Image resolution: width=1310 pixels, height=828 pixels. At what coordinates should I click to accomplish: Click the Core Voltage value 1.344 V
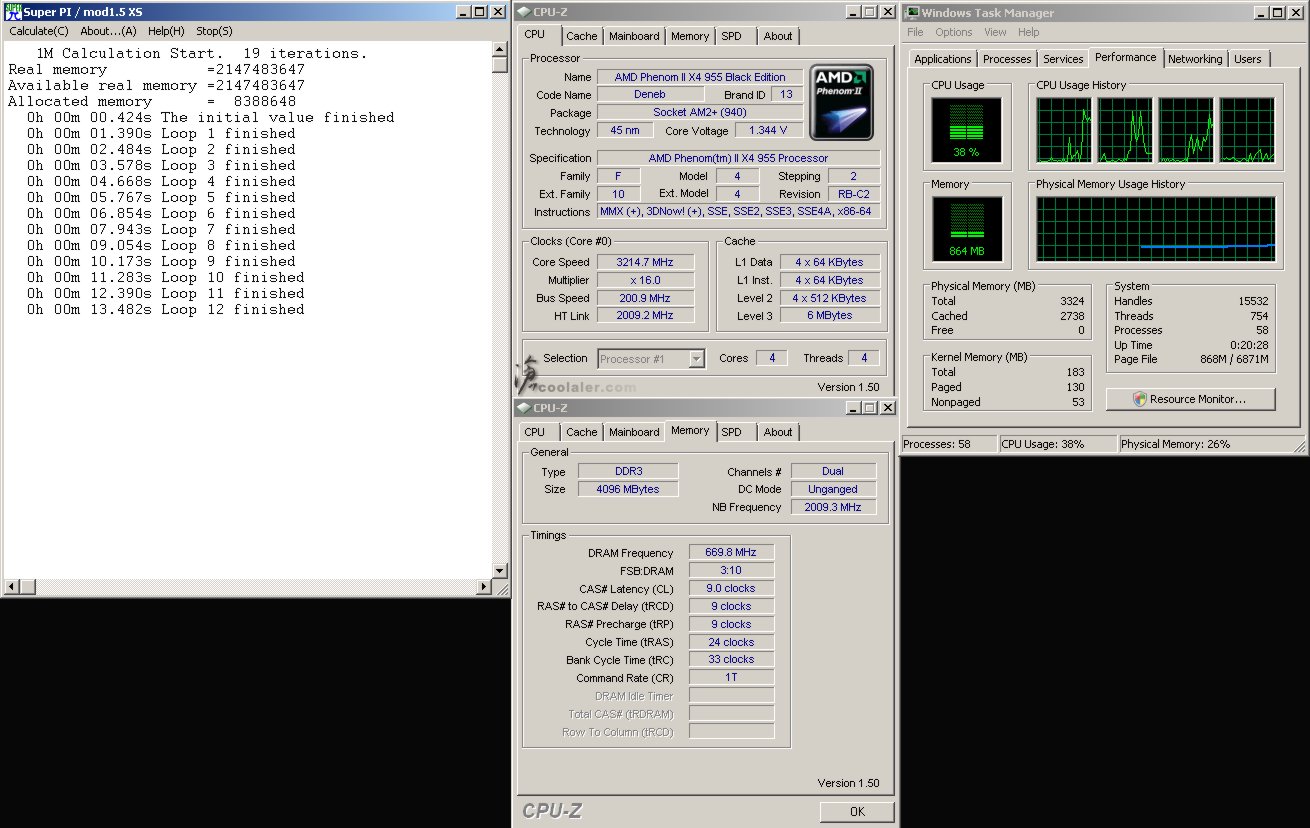pos(767,131)
